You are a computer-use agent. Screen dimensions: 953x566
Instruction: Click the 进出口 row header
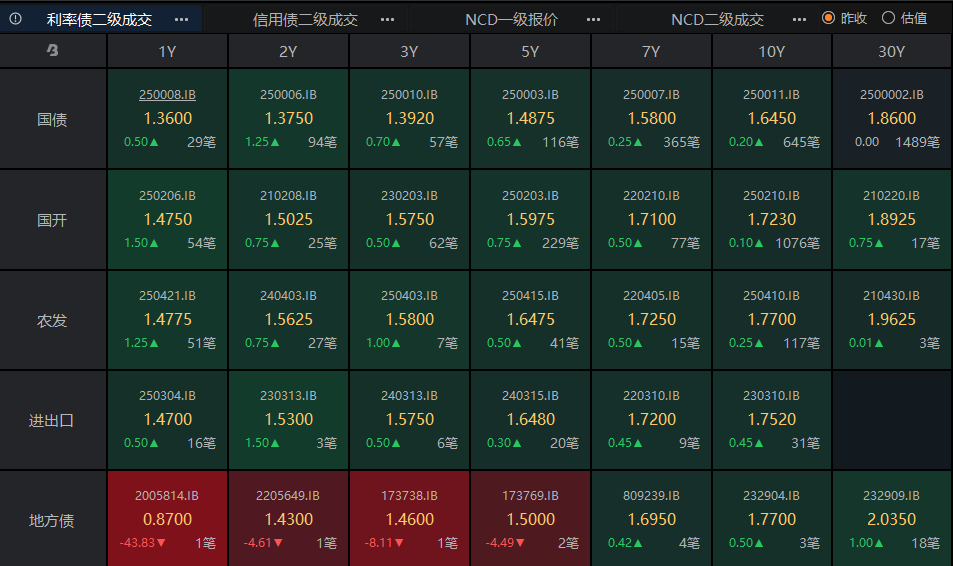coord(53,420)
